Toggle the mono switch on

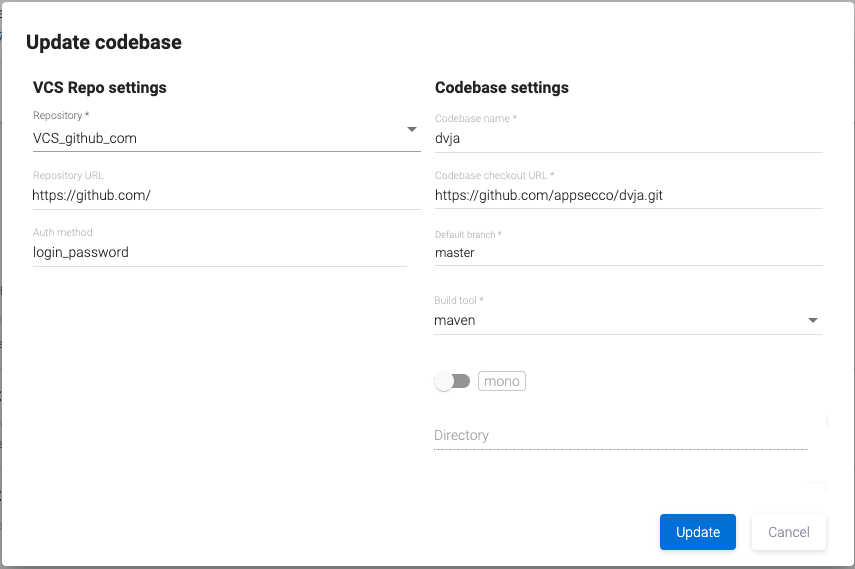451,381
